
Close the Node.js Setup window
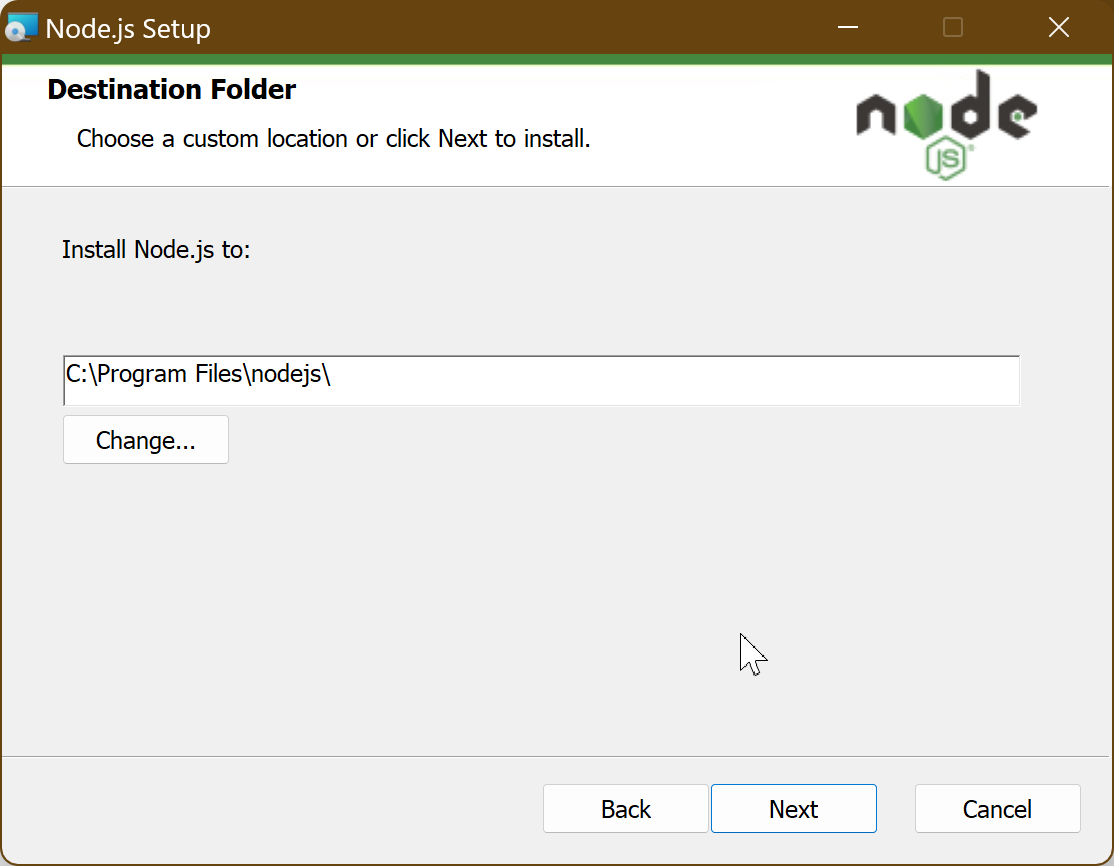point(1059,27)
